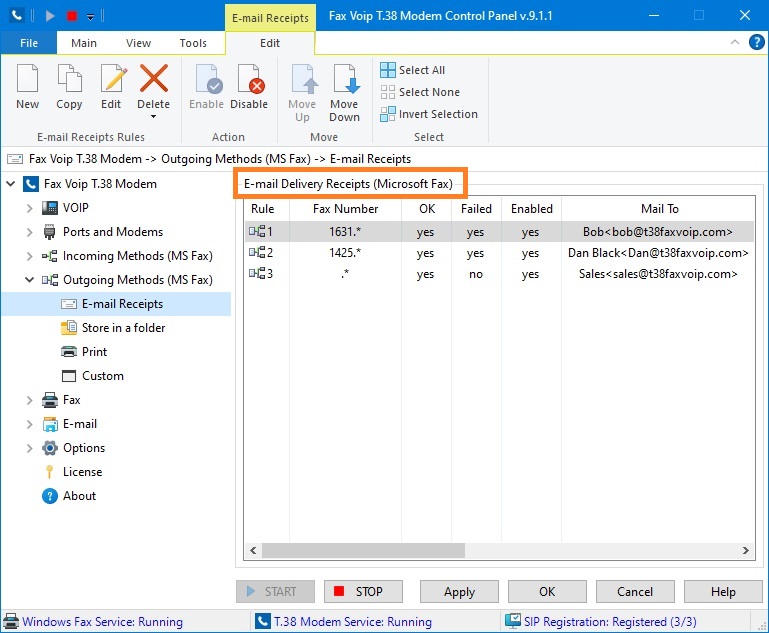Select rule 3 row icon

point(257,274)
